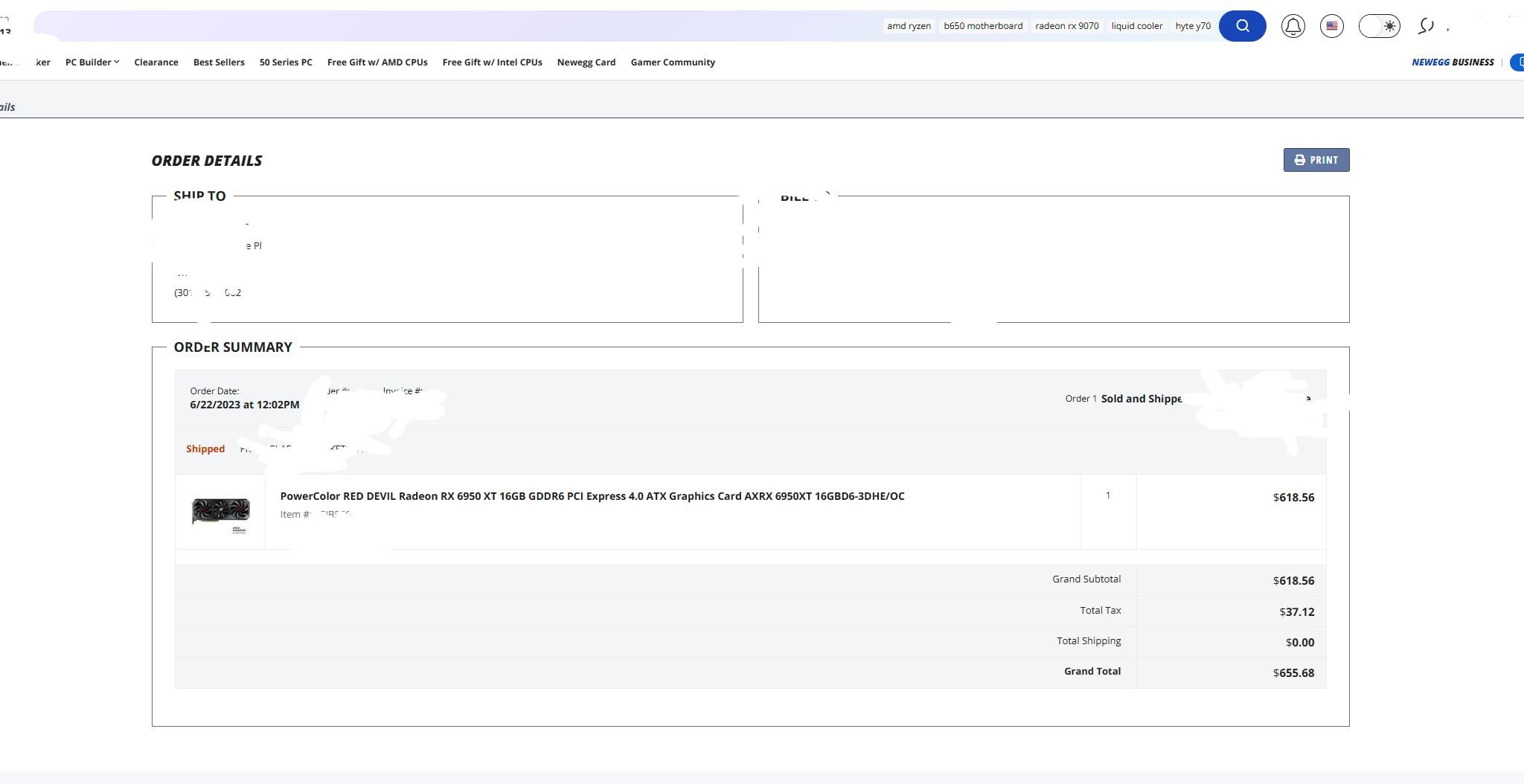Click the 'liquid cooler' suggestion chip
Screen dimensions: 1524x784
click(x=1136, y=26)
